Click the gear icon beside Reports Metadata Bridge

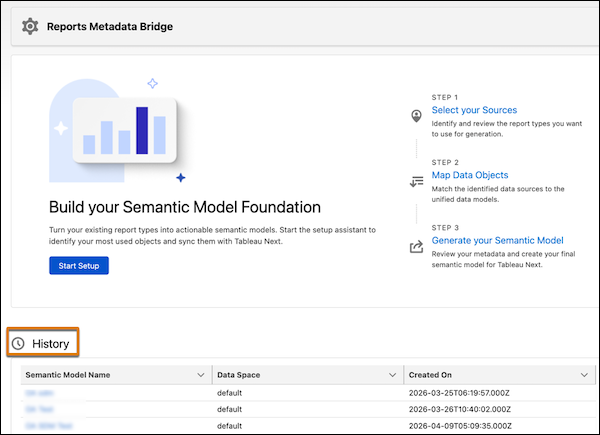click(x=30, y=26)
